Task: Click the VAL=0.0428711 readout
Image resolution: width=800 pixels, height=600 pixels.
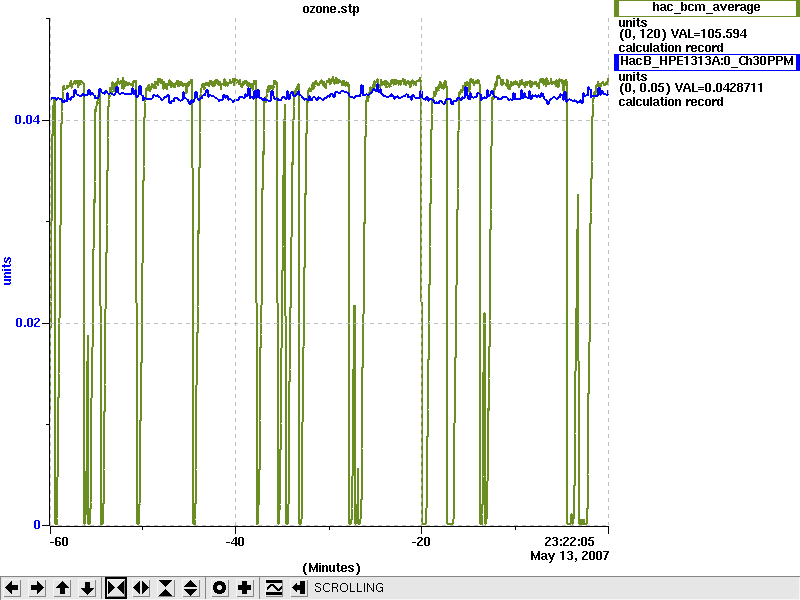Action: tap(718, 88)
